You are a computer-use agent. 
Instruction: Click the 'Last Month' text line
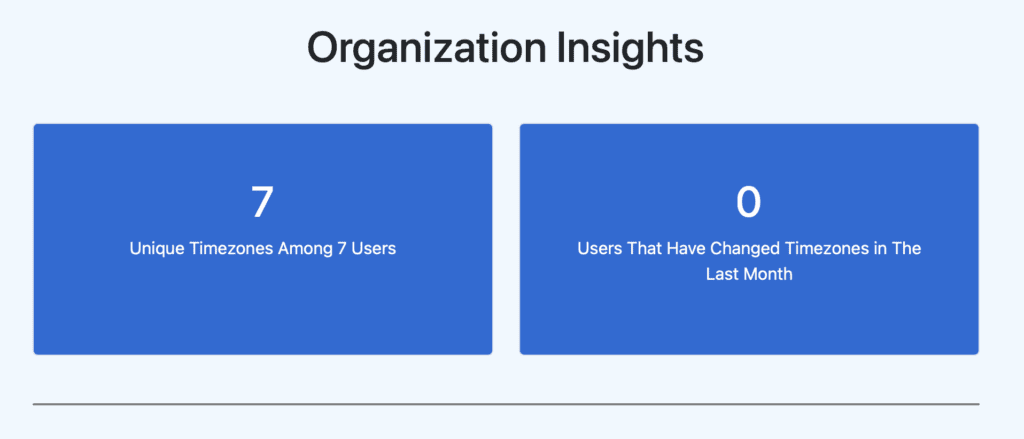tap(749, 273)
